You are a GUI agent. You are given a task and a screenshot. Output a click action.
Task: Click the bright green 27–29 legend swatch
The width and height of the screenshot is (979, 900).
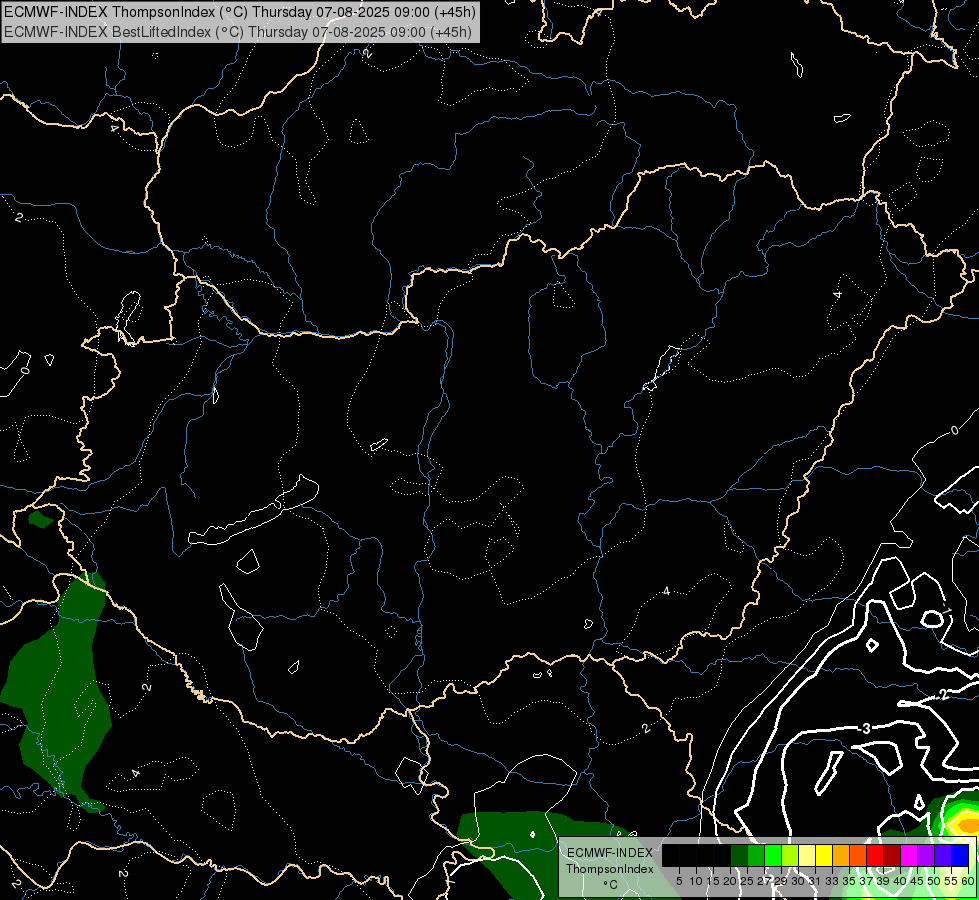773,856
